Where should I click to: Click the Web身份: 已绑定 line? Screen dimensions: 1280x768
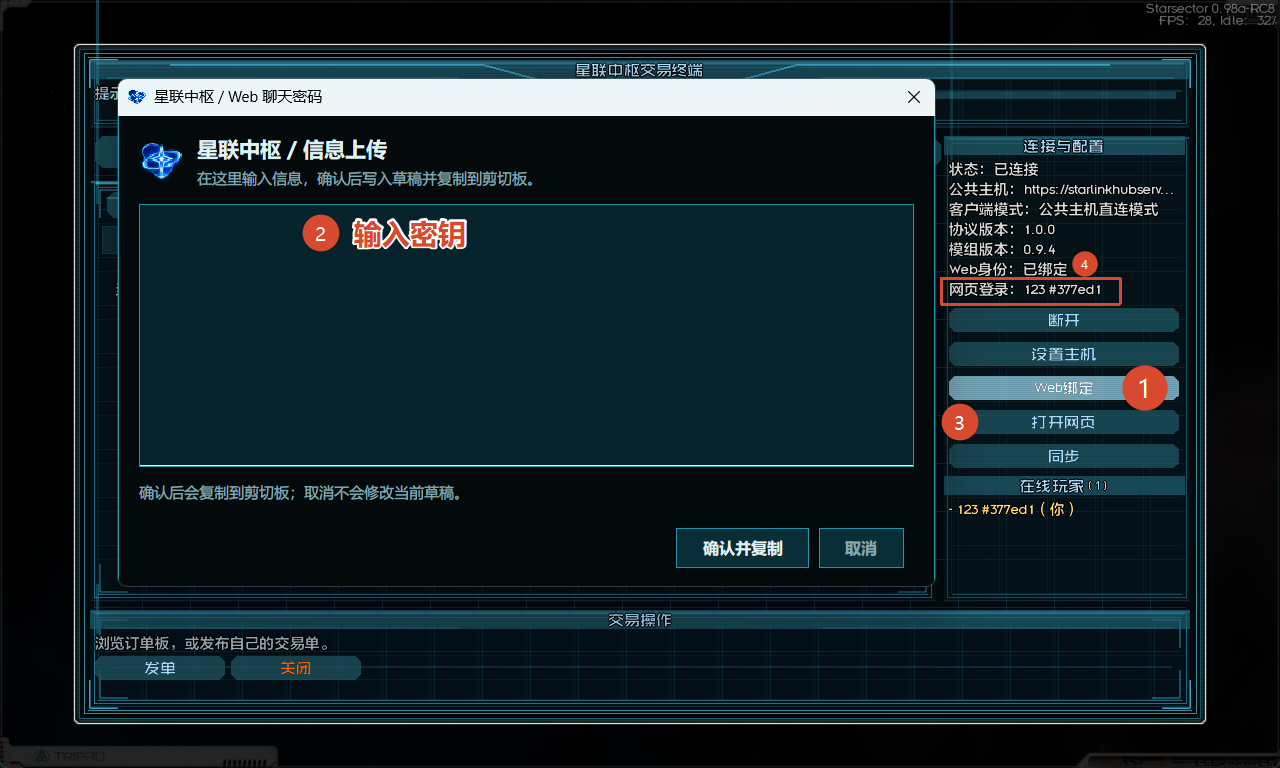tap(1008, 269)
